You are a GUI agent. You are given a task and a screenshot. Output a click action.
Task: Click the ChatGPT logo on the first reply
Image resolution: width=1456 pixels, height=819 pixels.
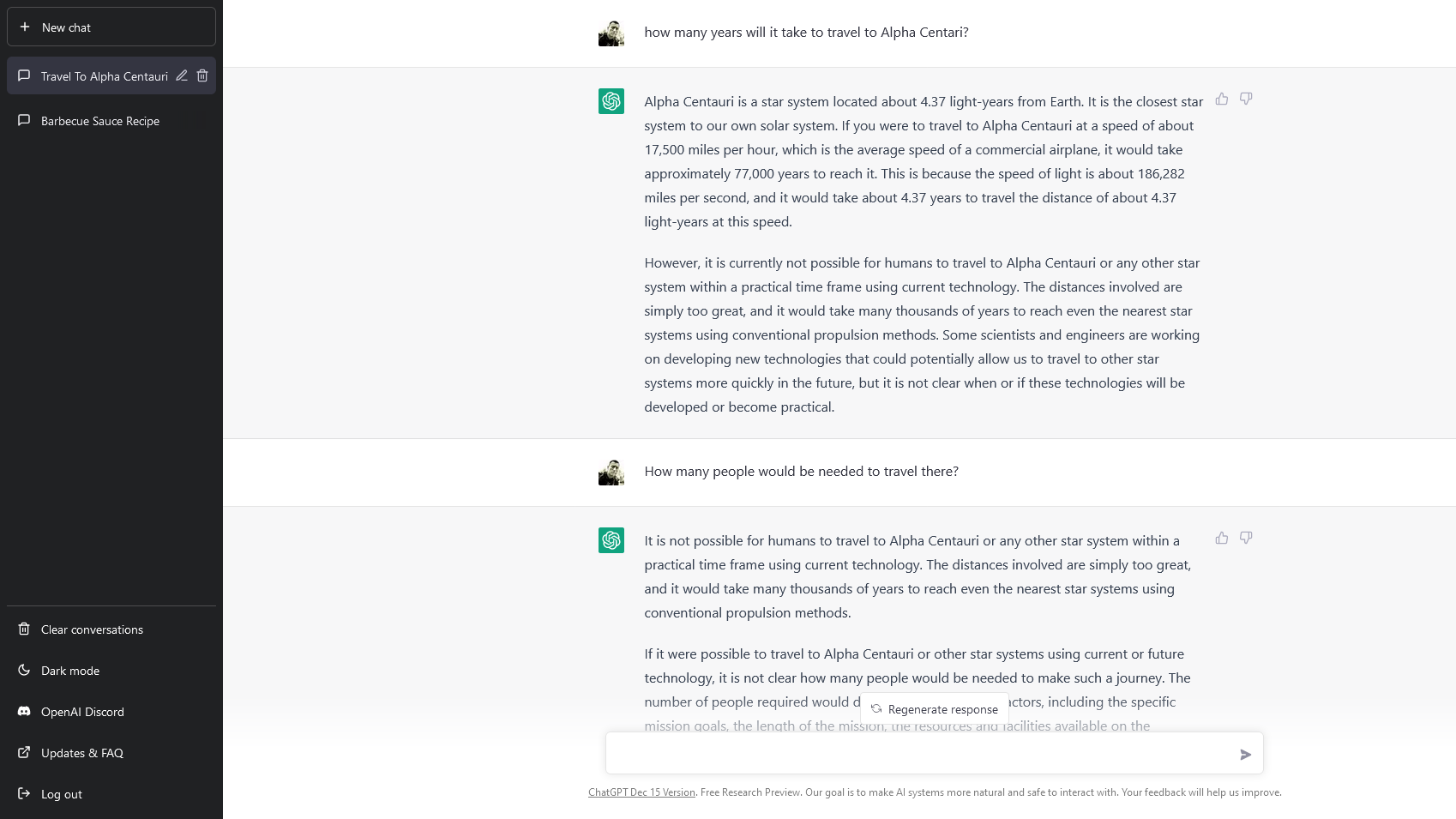(x=611, y=100)
